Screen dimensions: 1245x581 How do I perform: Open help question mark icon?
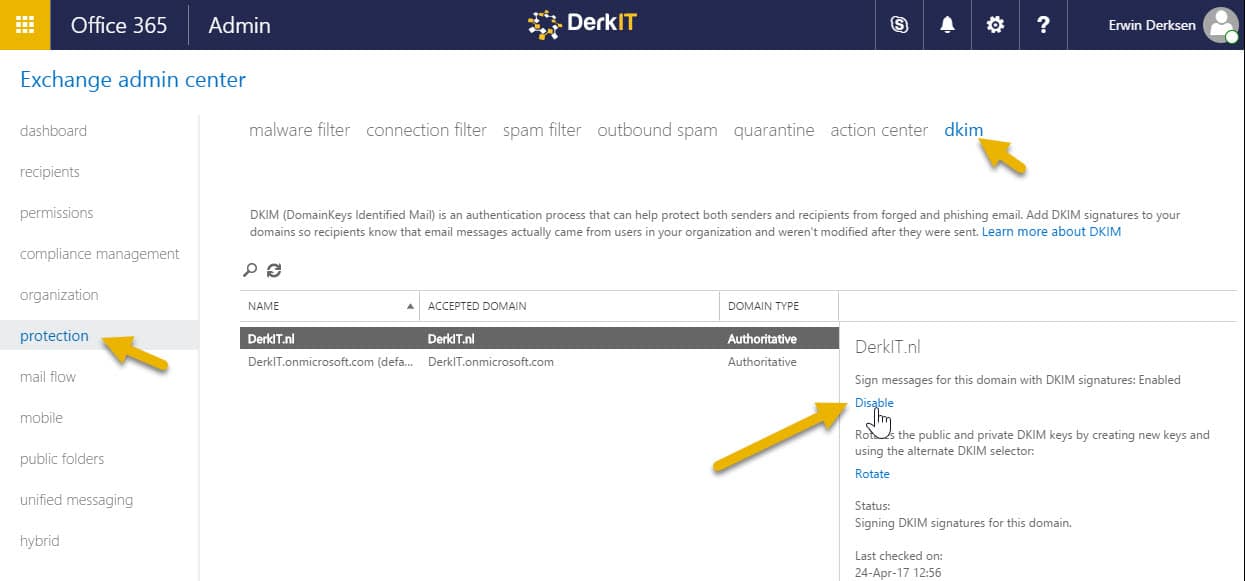tap(1043, 25)
